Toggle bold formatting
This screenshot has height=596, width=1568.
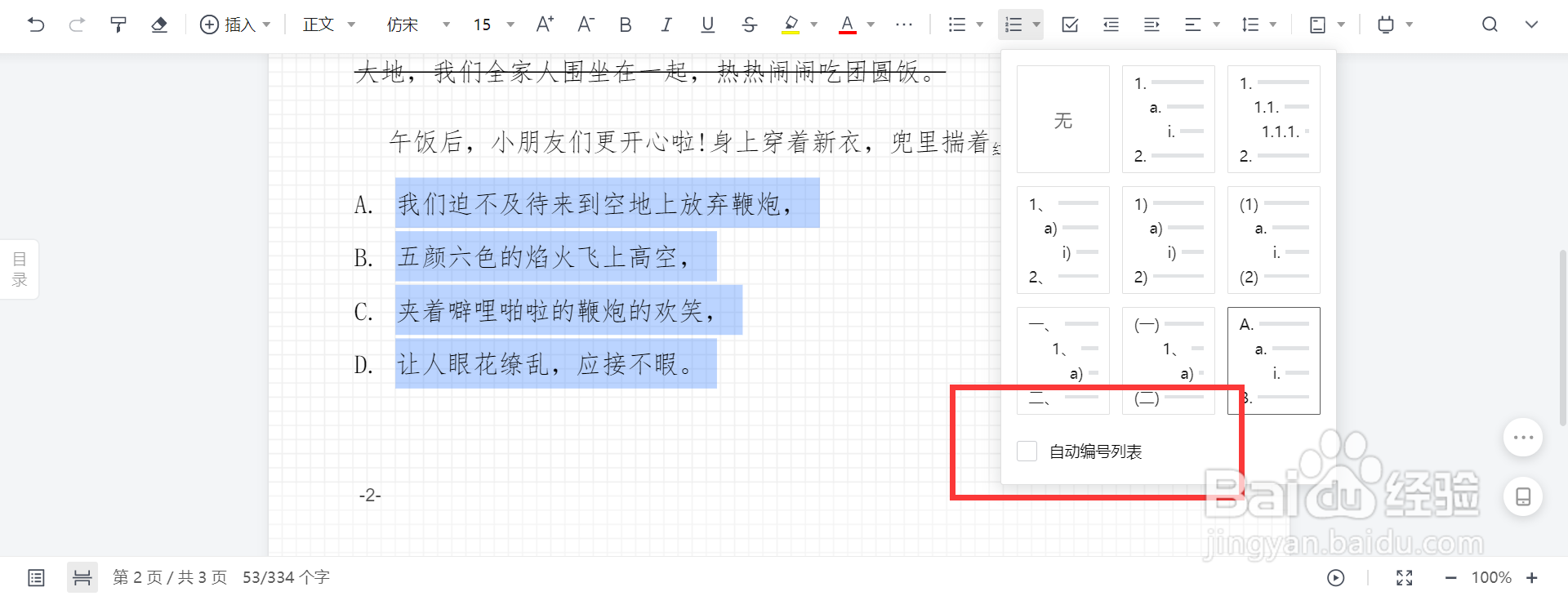coord(626,24)
